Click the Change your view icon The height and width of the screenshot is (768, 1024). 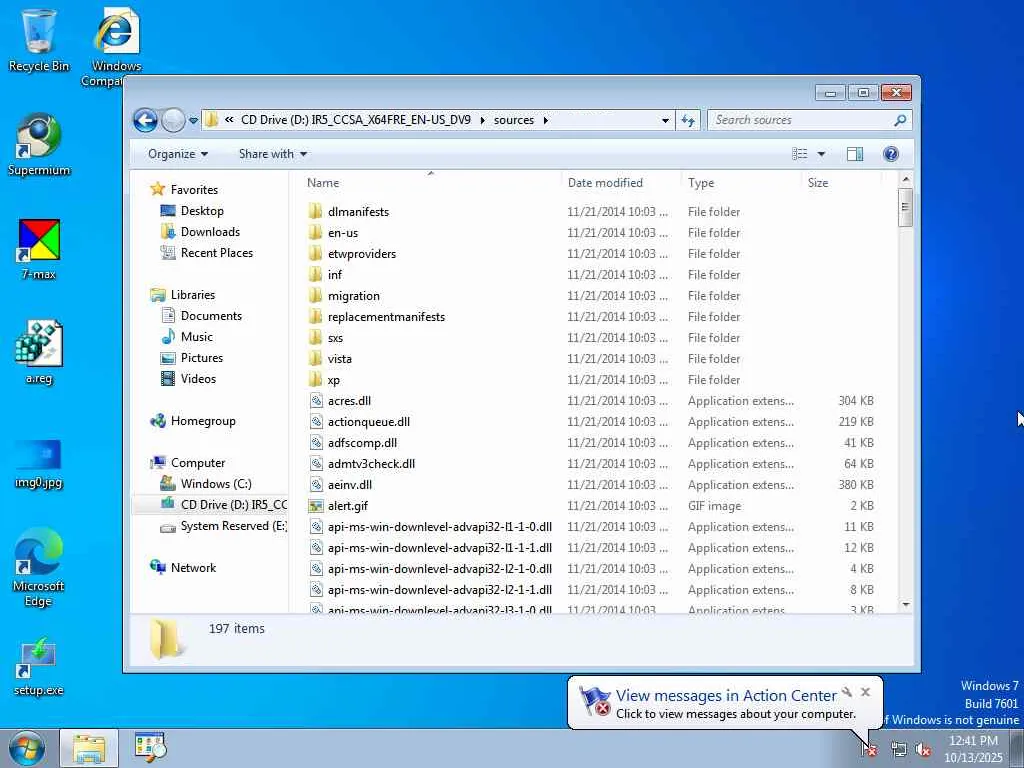pos(800,154)
